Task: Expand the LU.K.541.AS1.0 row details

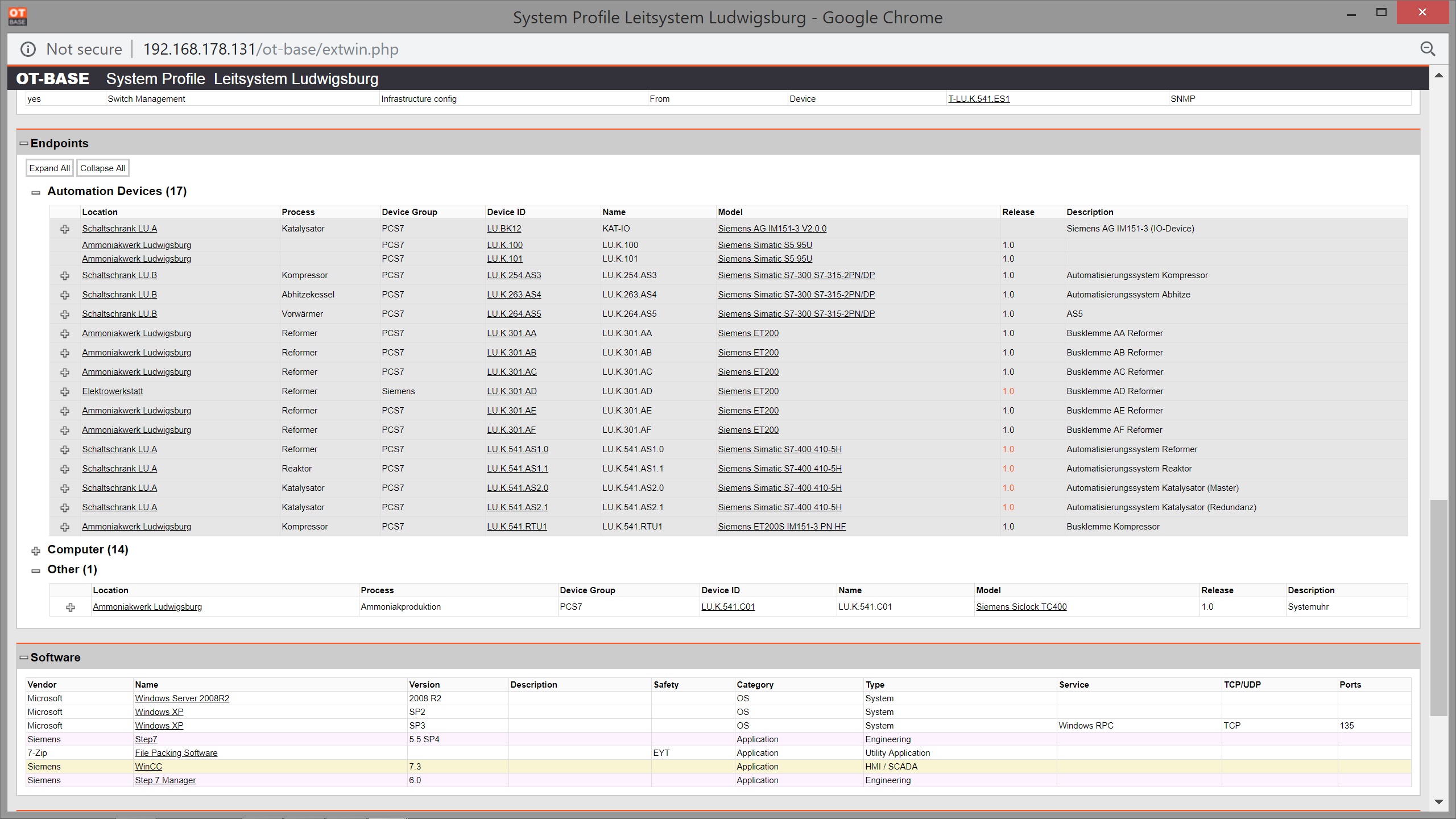Action: coord(65,450)
